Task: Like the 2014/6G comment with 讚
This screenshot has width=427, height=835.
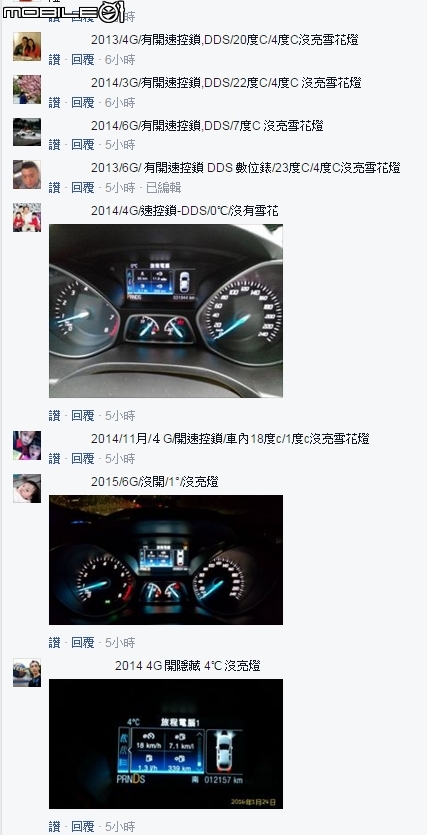Action: click(x=54, y=145)
